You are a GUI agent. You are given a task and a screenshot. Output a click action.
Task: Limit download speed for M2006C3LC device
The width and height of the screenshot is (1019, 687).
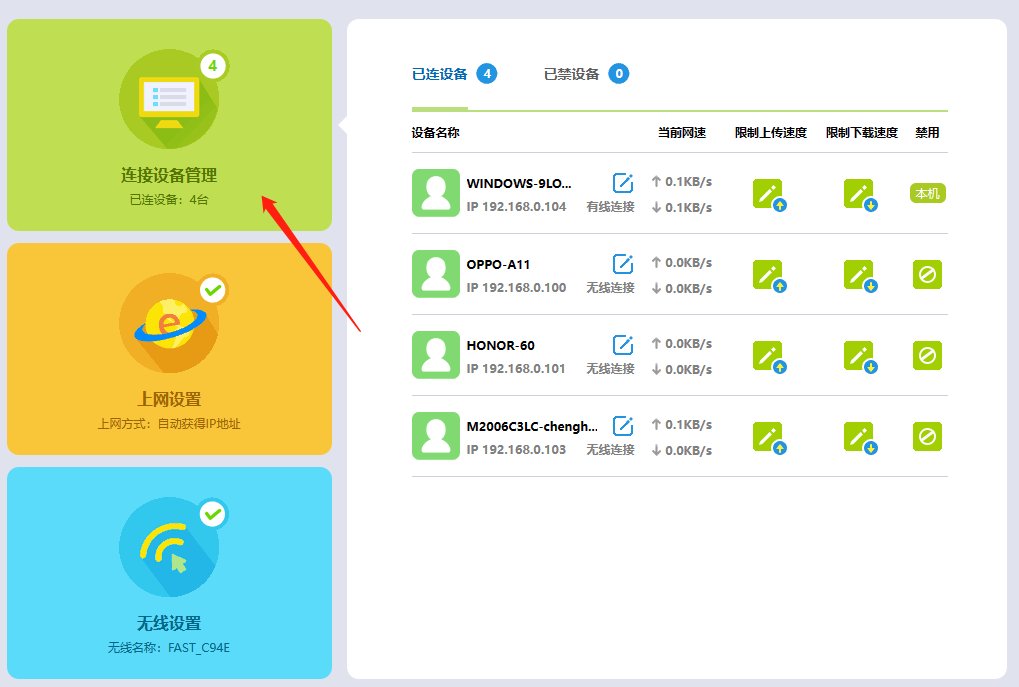pyautogui.click(x=859, y=437)
